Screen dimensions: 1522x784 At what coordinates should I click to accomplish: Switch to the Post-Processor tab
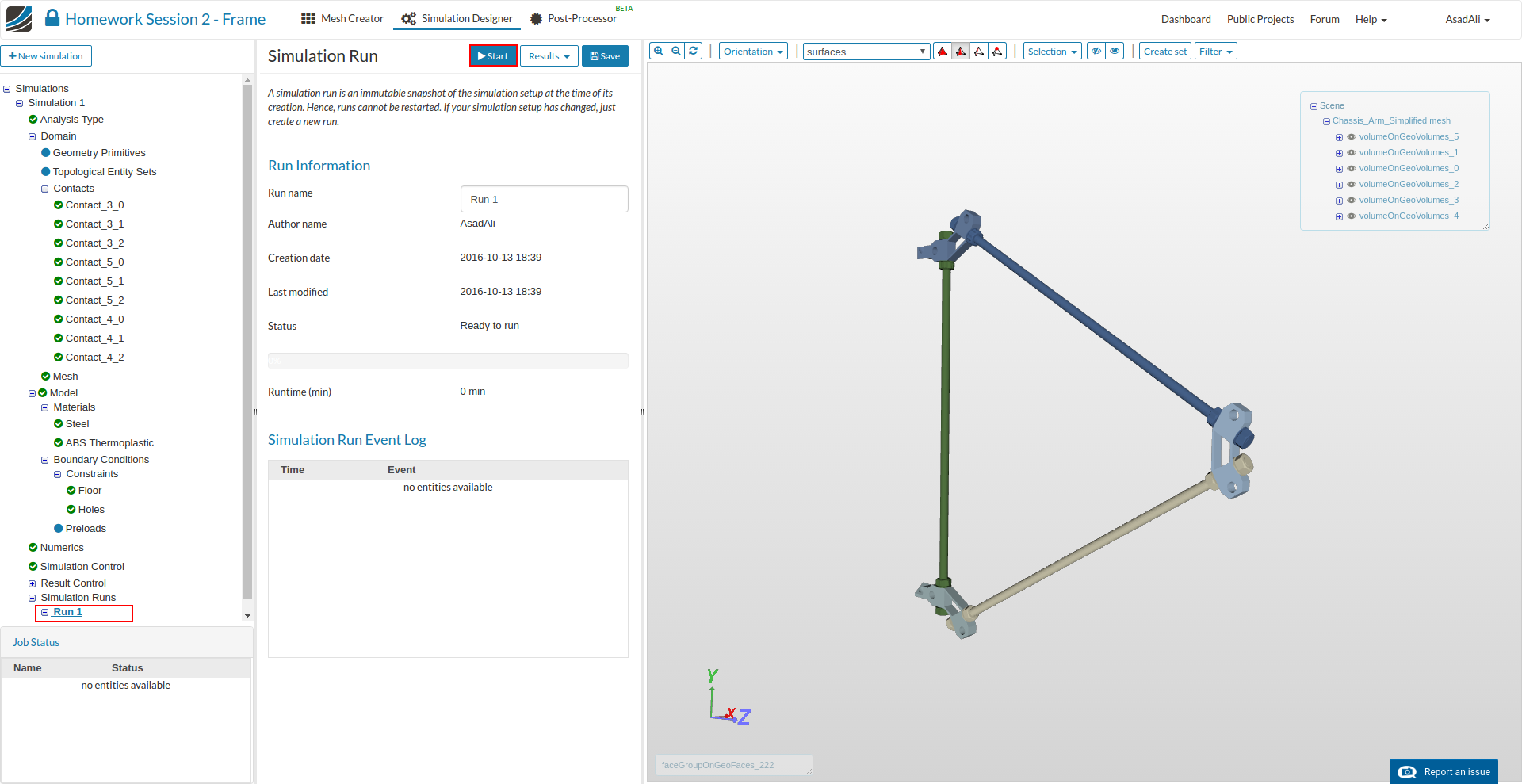coord(573,19)
